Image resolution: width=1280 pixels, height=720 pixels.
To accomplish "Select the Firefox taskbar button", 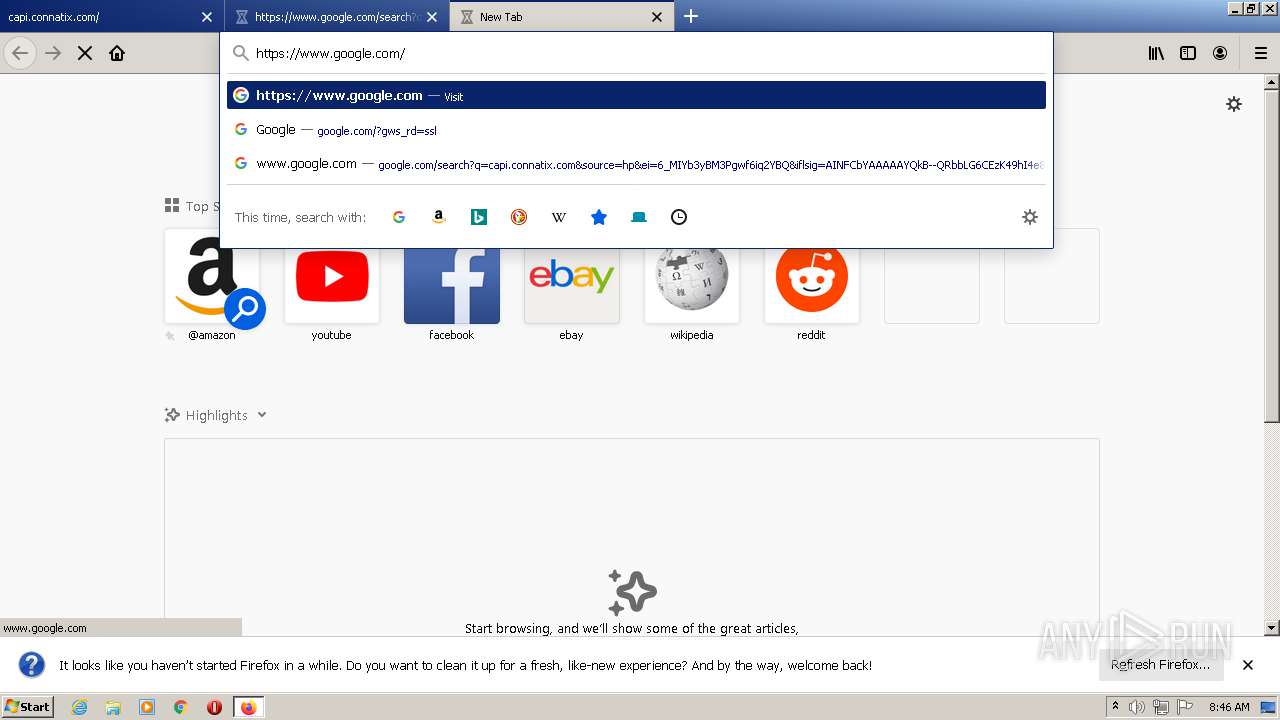I will (x=248, y=707).
